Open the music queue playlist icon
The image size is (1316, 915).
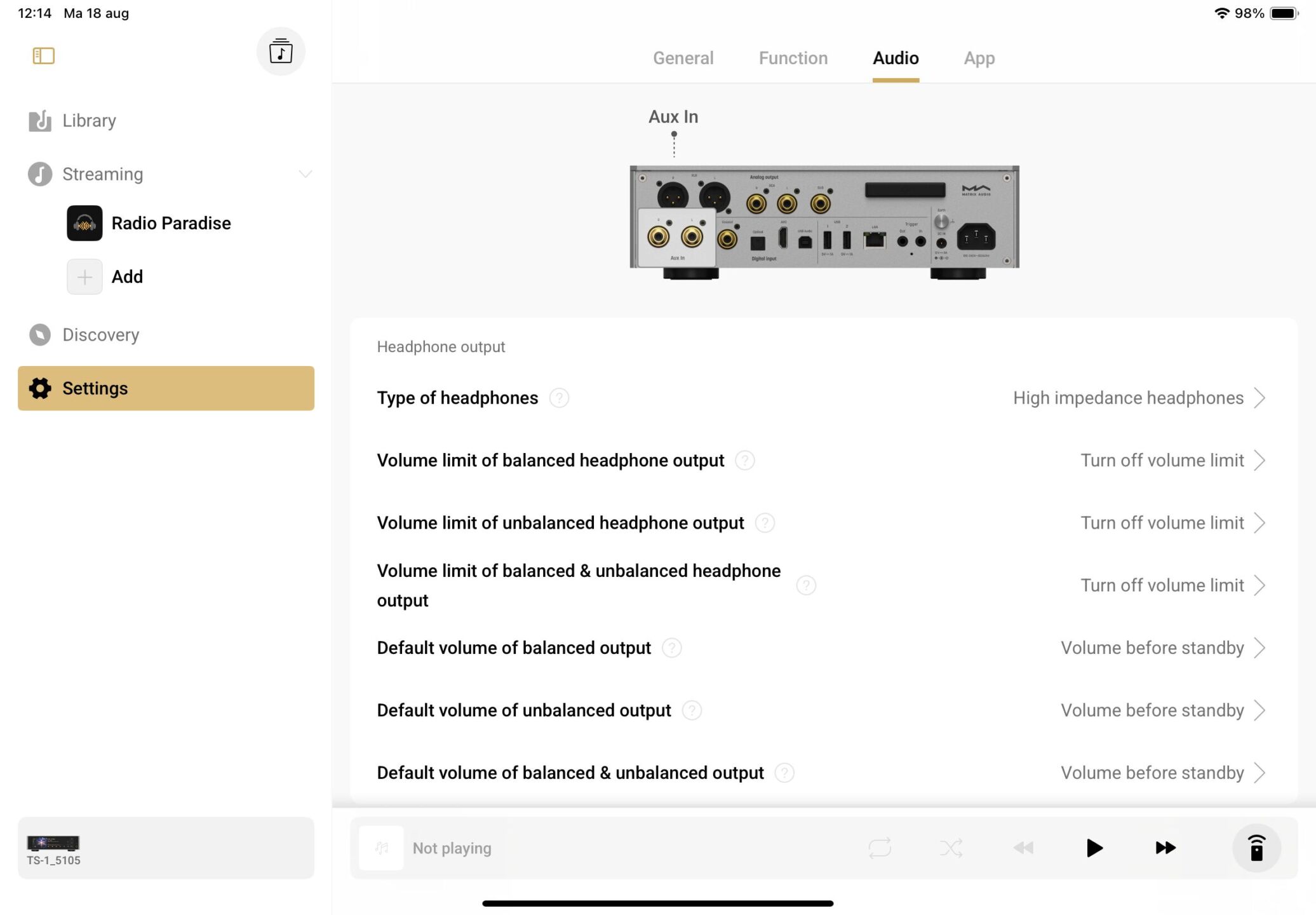pos(281,51)
